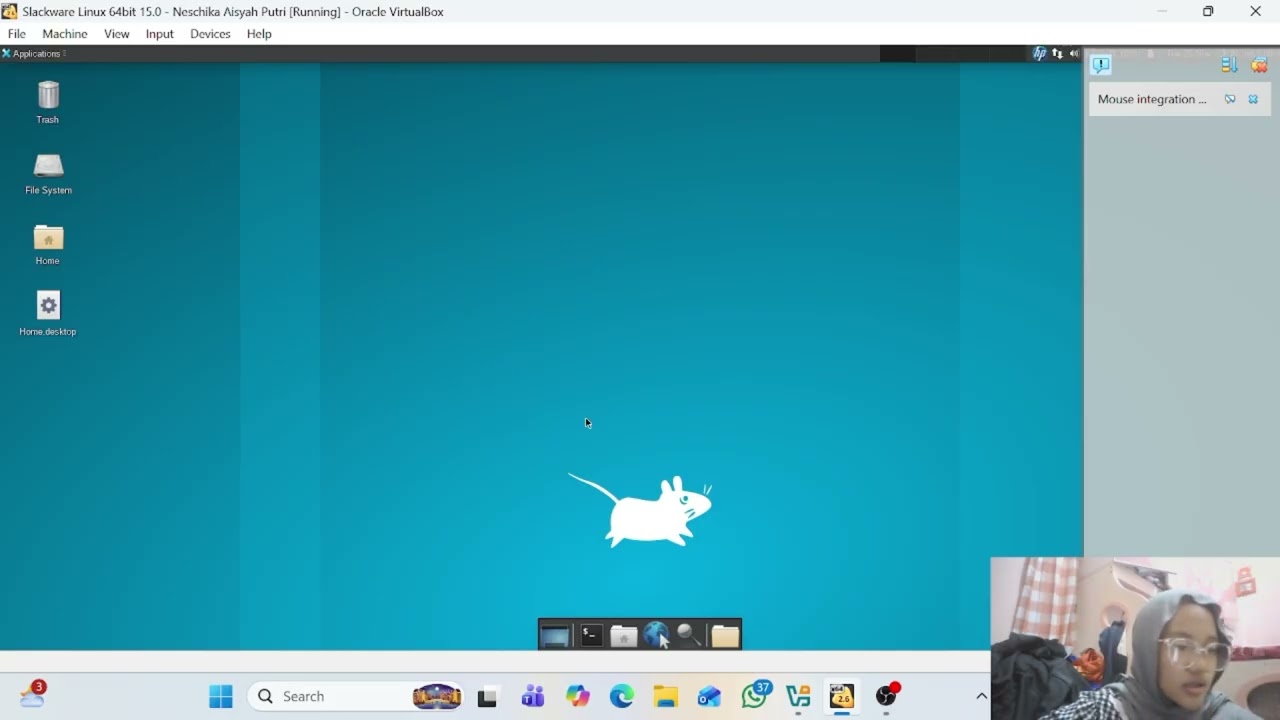Open the network connection tray icon
Viewport: 1280px width, 720px height.
pyautogui.click(x=1057, y=54)
